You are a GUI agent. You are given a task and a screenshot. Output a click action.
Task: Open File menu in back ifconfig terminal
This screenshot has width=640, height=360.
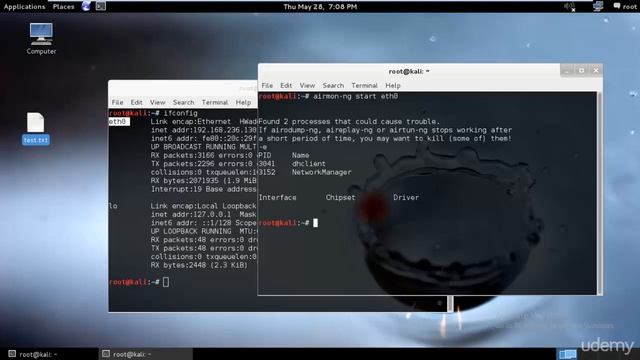coord(117,102)
